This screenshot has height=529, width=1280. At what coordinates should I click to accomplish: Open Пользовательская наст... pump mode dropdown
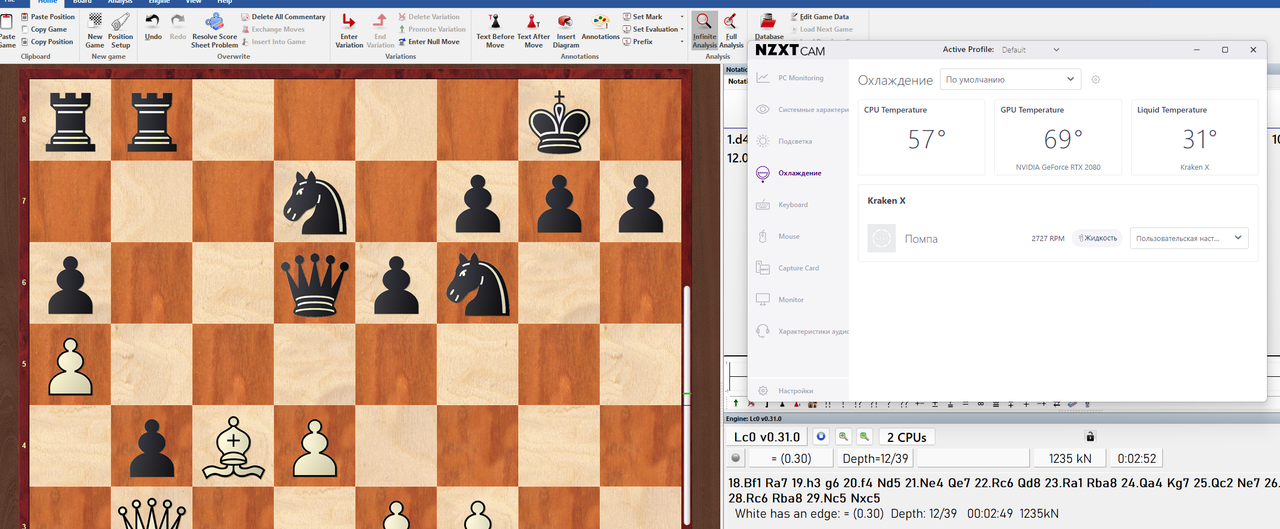pos(1189,238)
